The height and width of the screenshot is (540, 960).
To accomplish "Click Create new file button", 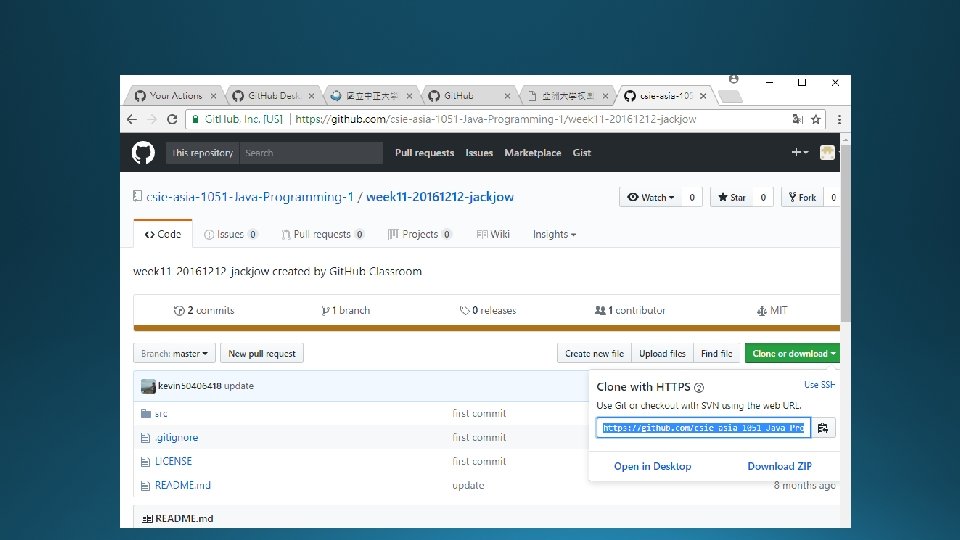I will click(x=594, y=353).
